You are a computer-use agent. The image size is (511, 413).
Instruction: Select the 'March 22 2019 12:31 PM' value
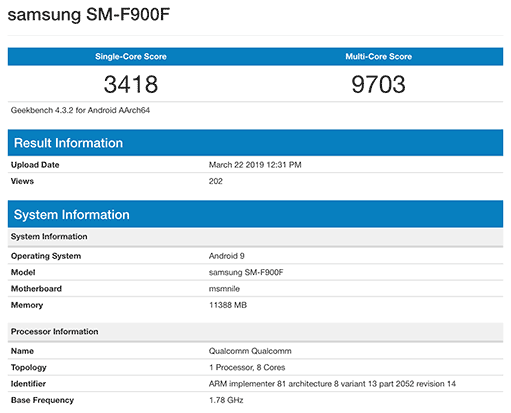point(255,165)
